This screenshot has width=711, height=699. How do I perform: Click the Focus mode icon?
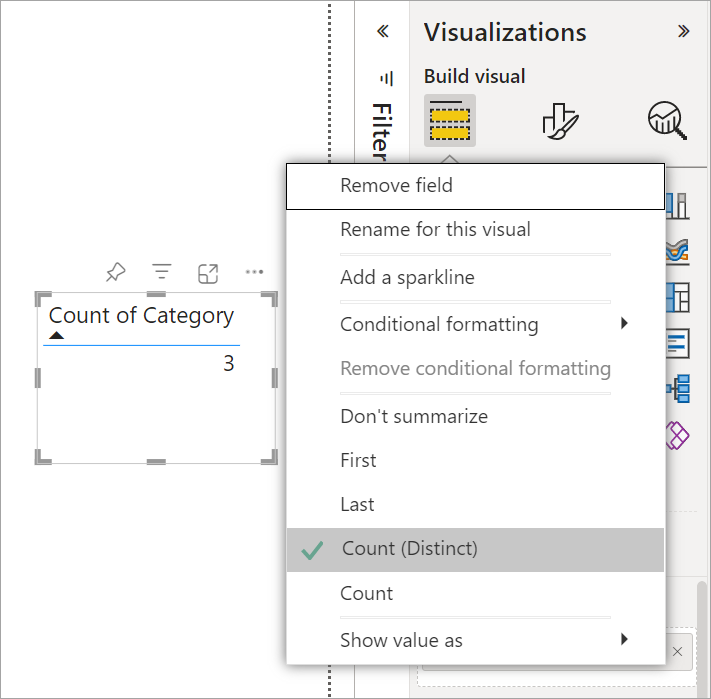point(208,272)
